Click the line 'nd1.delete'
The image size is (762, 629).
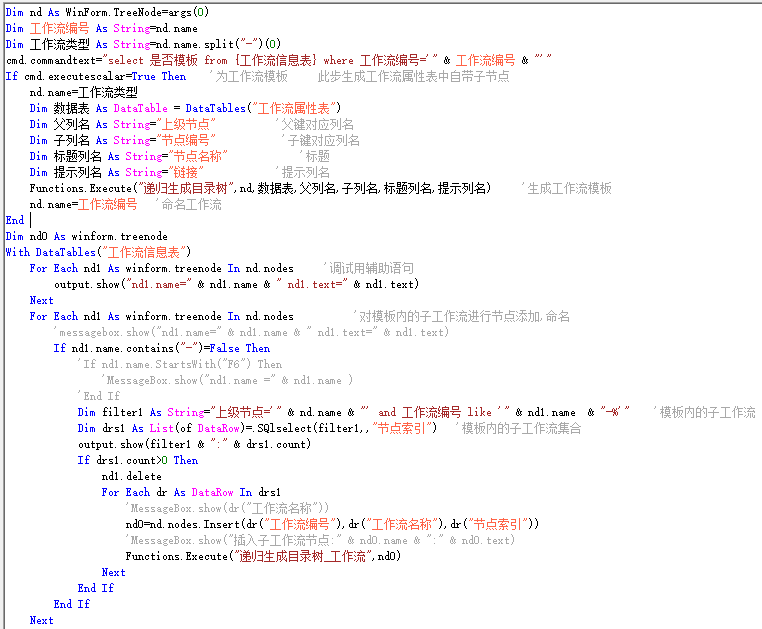[131, 476]
